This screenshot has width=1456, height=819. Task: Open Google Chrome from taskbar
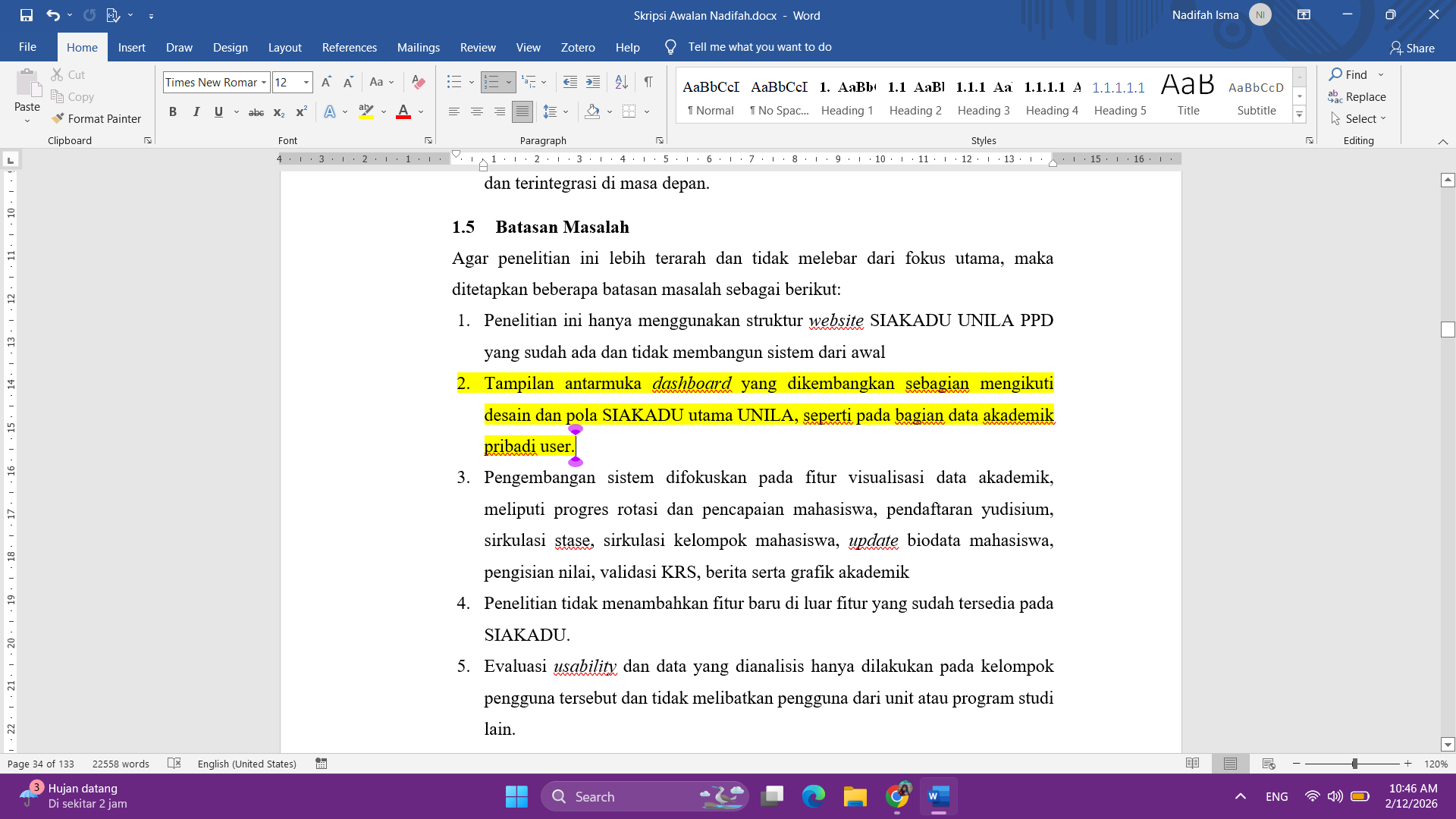coord(896,796)
